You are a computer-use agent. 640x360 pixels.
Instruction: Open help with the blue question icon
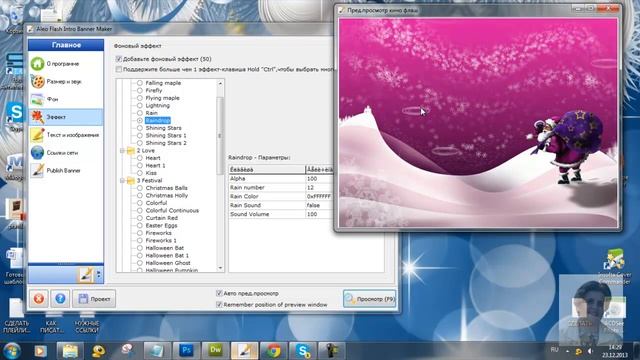point(60,299)
